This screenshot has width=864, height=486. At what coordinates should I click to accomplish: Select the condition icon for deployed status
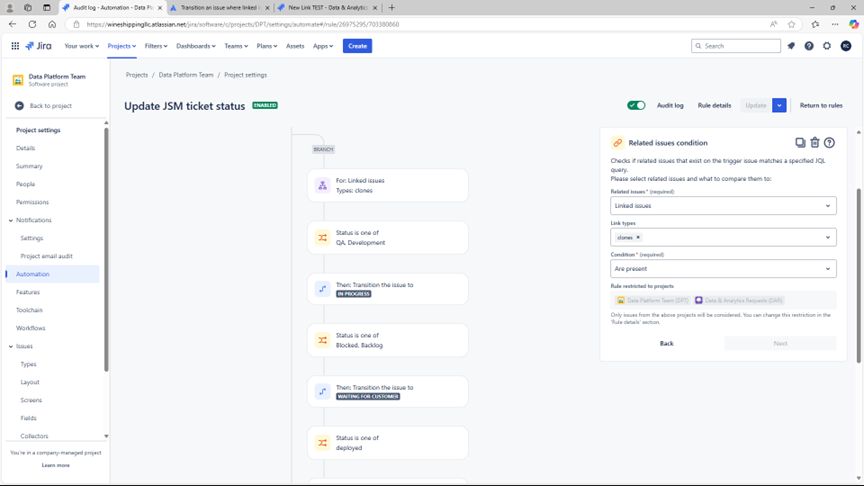(x=322, y=442)
